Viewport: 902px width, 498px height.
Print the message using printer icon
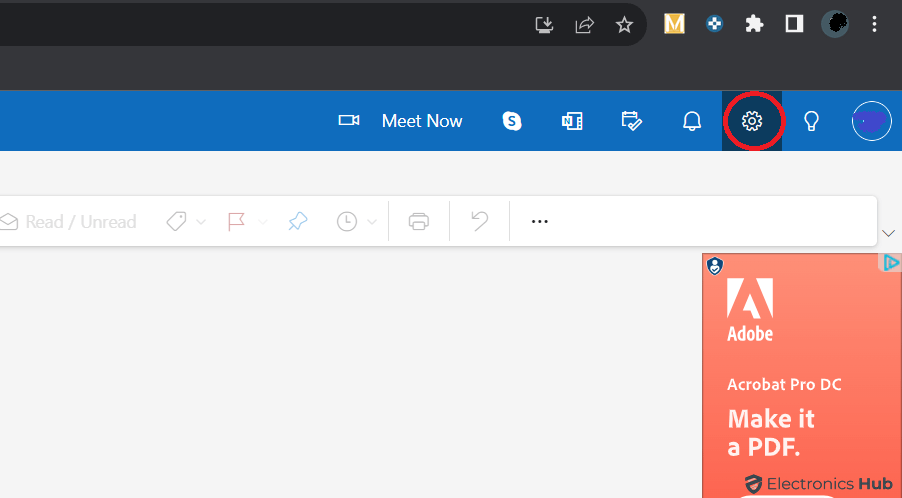(419, 221)
